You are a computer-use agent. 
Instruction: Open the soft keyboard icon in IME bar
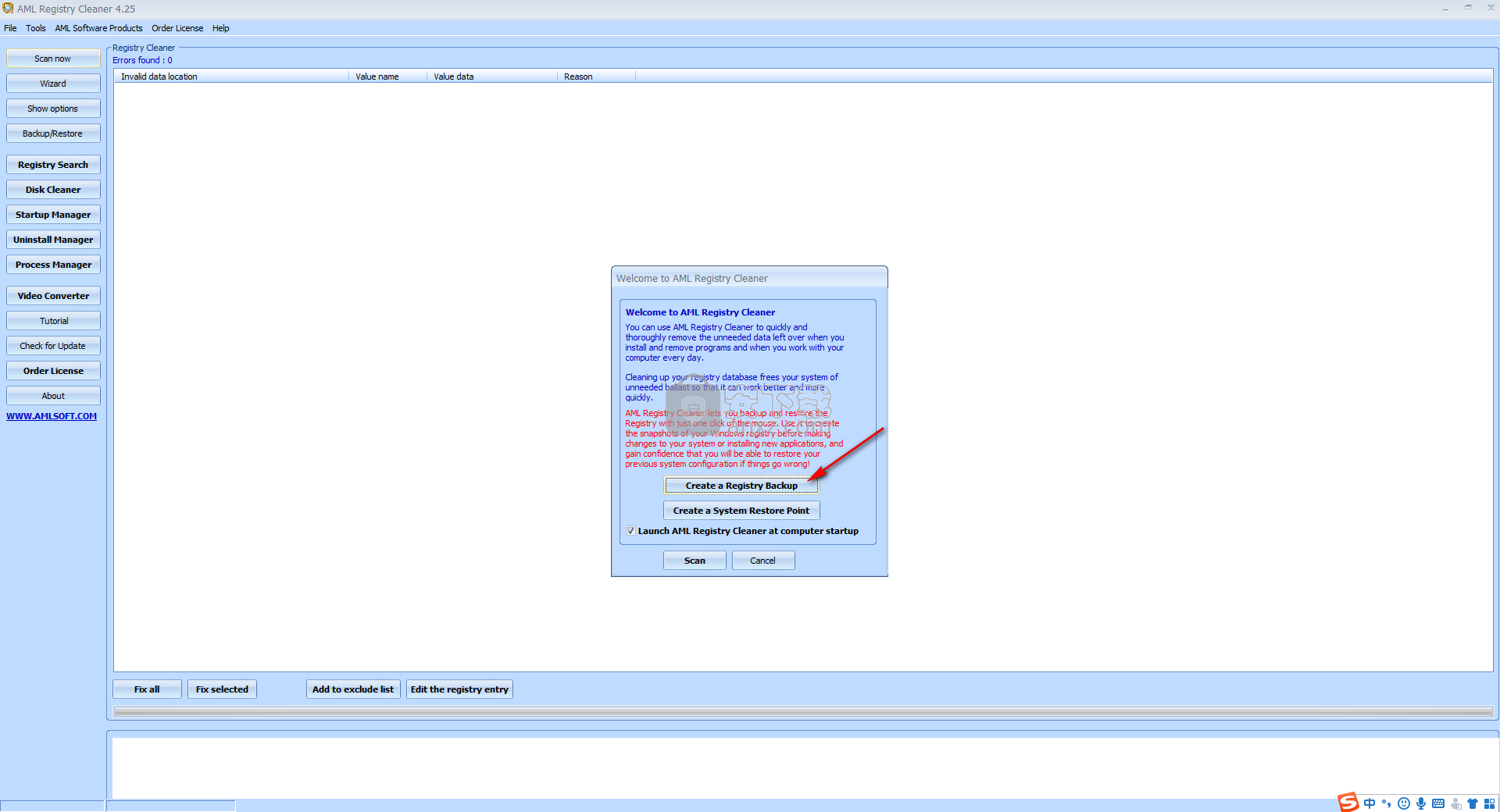pyautogui.click(x=1437, y=803)
